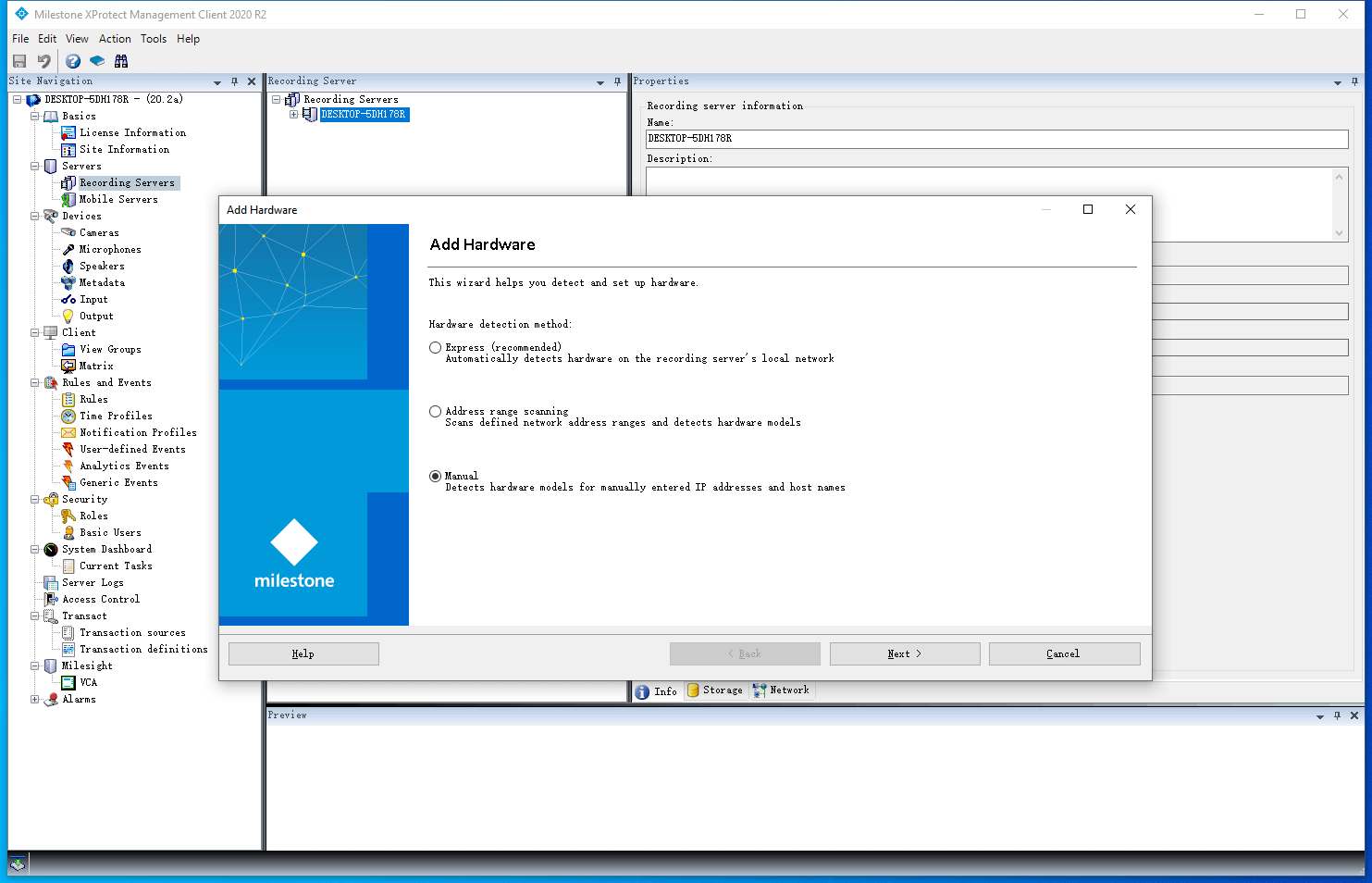Image resolution: width=1372 pixels, height=883 pixels.
Task: Open Site Navigation panel dropdown arrow
Action: pyautogui.click(x=217, y=82)
